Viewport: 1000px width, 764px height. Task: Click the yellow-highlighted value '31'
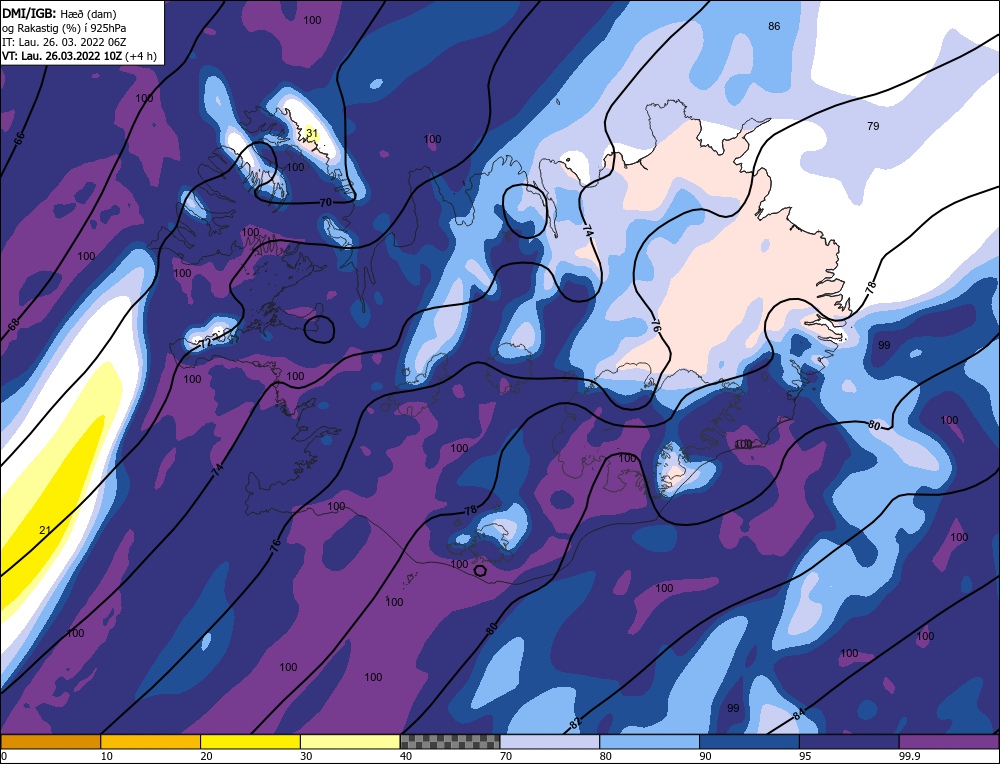(x=312, y=133)
